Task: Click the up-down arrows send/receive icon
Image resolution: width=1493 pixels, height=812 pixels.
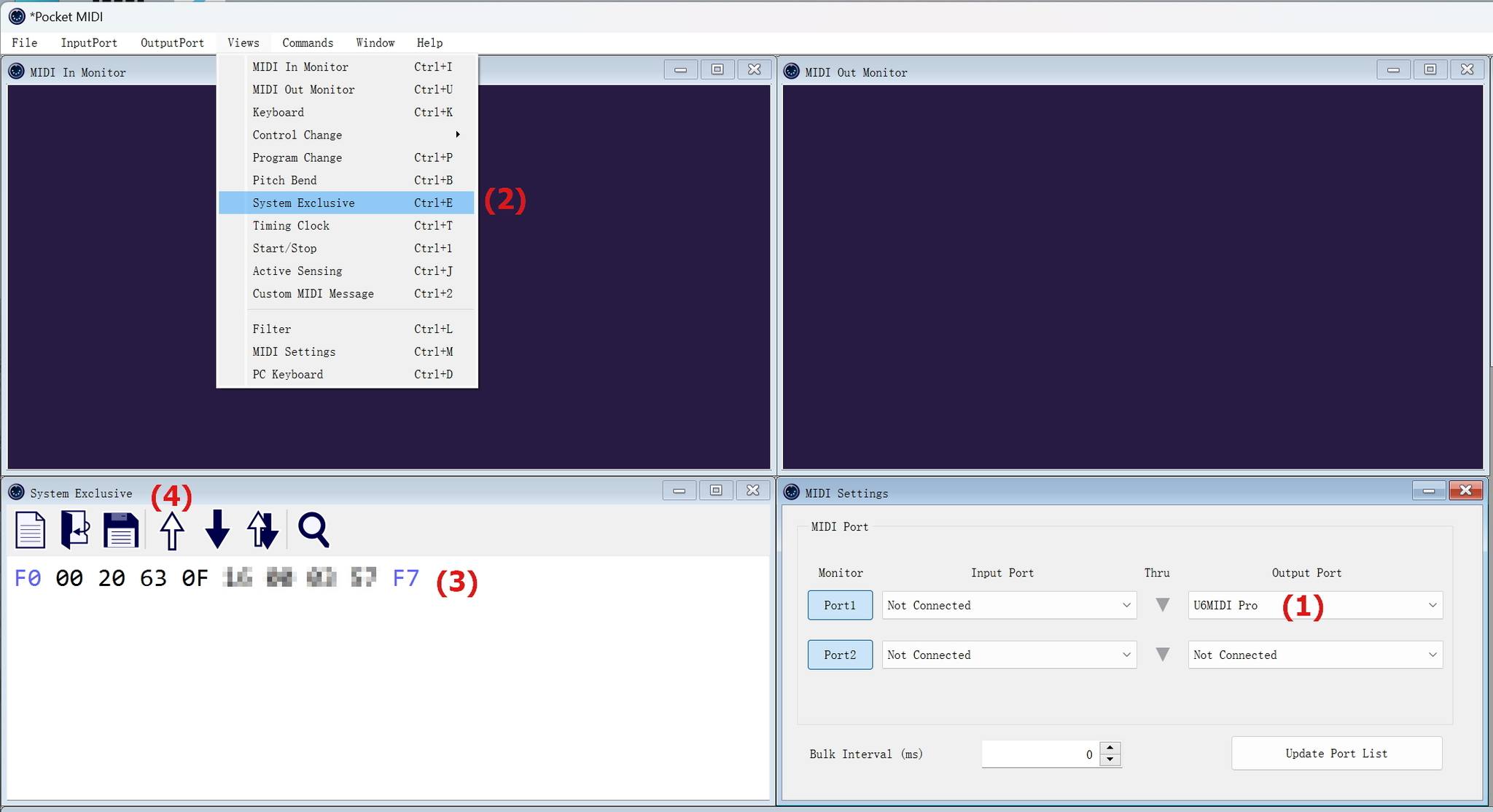Action: pyautogui.click(x=262, y=530)
